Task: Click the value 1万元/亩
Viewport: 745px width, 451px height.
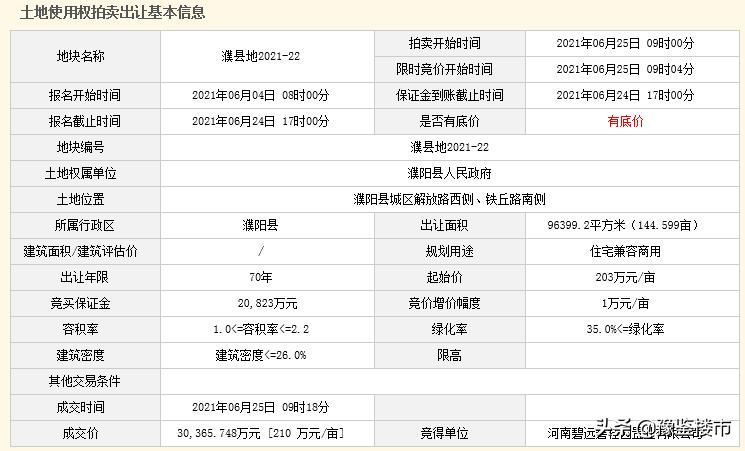Action: tap(625, 303)
